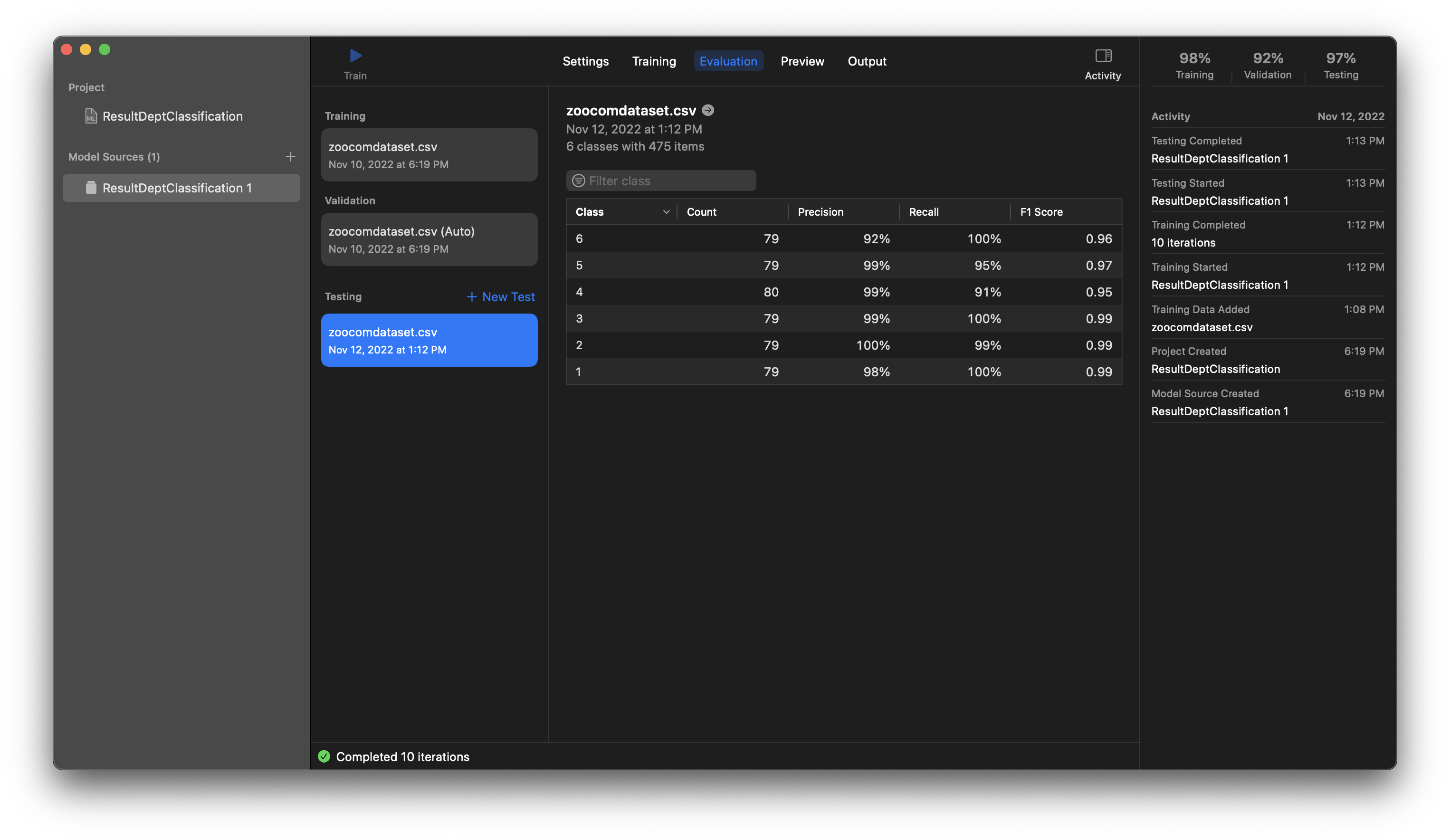This screenshot has width=1450, height=840.
Task: Click New Test button
Action: [x=501, y=297]
